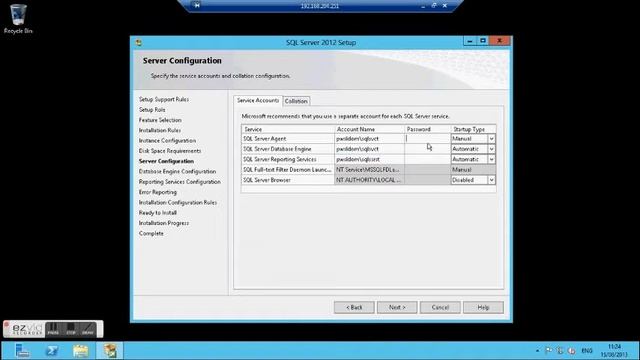Launch PowerShell from the taskbar
The image size is (640, 360).
coord(51,351)
